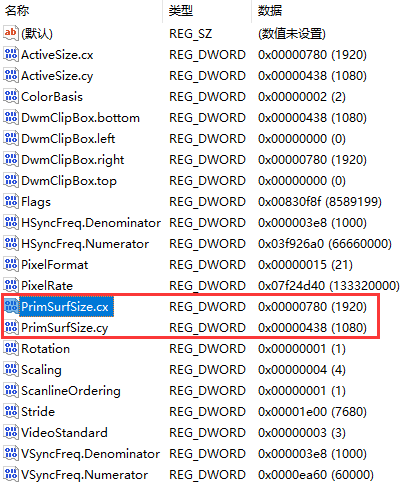Select the PrimSurfSize.cx entry

click(65, 307)
